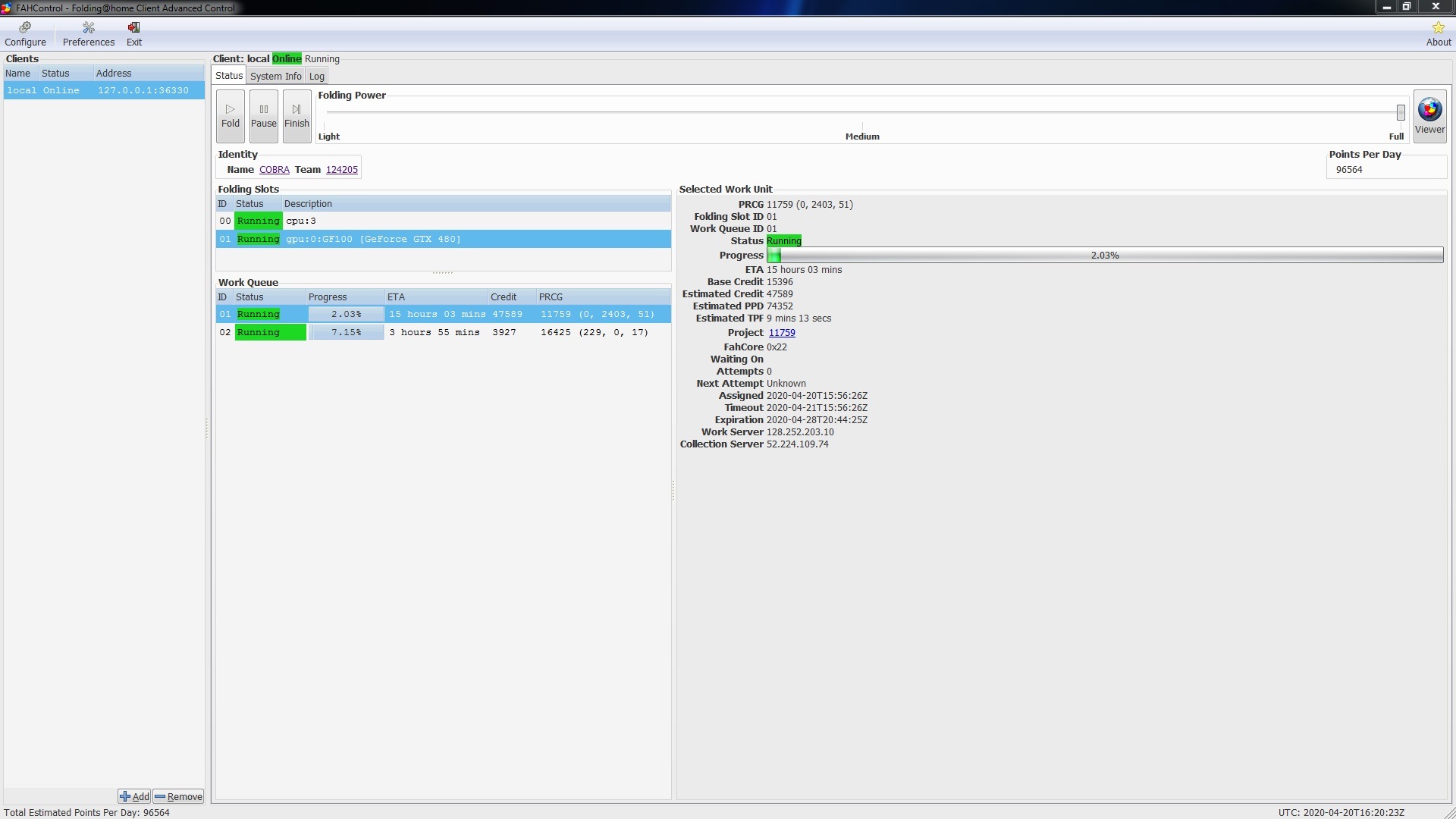Click Total Estimated Points Per Day text
1456x819 pixels.
point(87,812)
